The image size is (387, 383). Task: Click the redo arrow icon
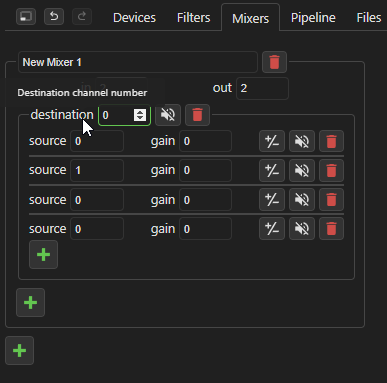pos(82,16)
